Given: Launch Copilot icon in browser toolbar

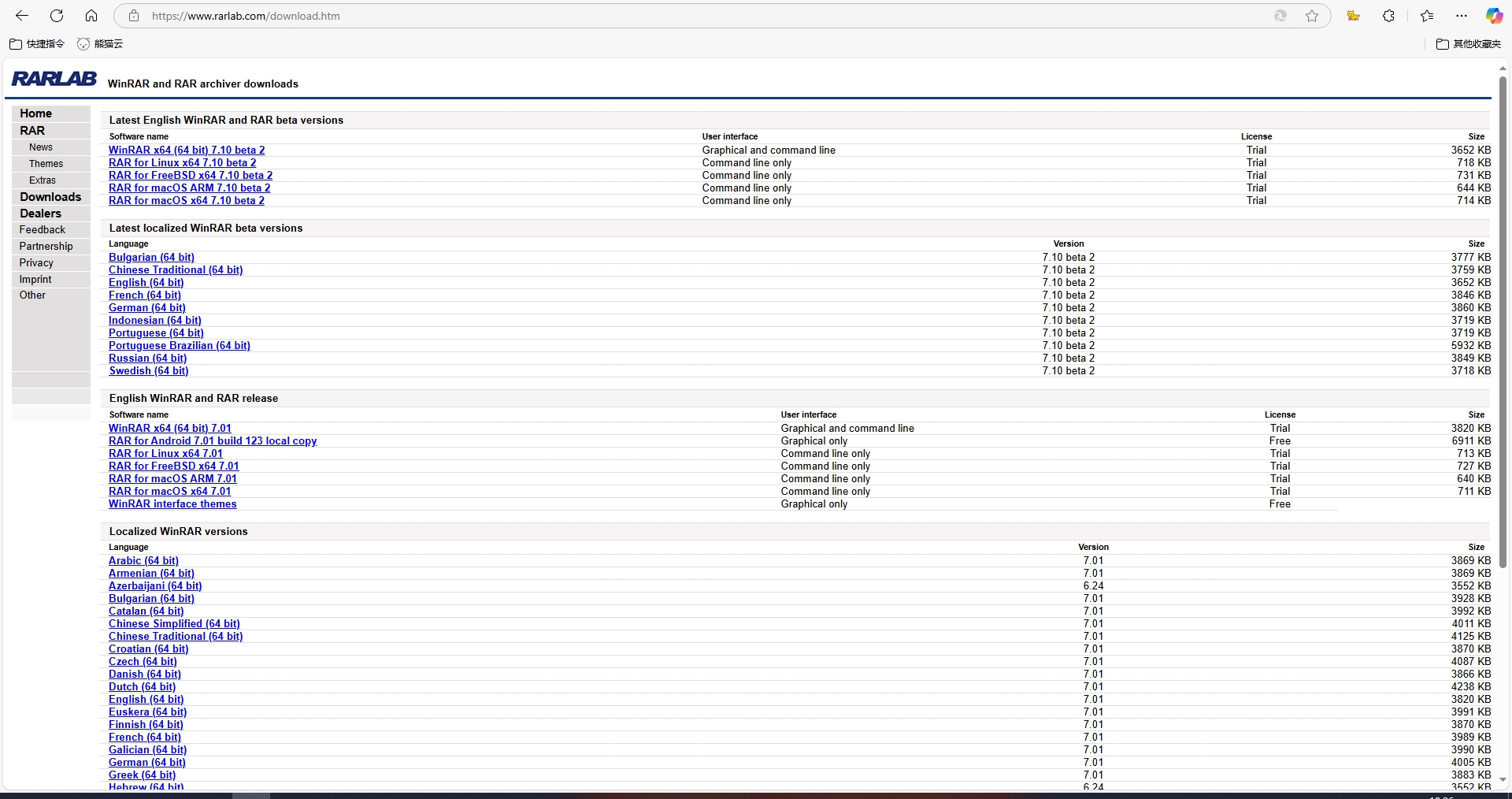Looking at the screenshot, I should [1494, 16].
